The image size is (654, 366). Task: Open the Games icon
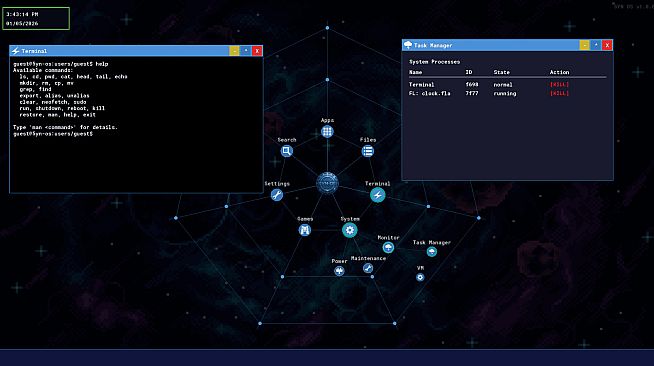click(x=304, y=230)
